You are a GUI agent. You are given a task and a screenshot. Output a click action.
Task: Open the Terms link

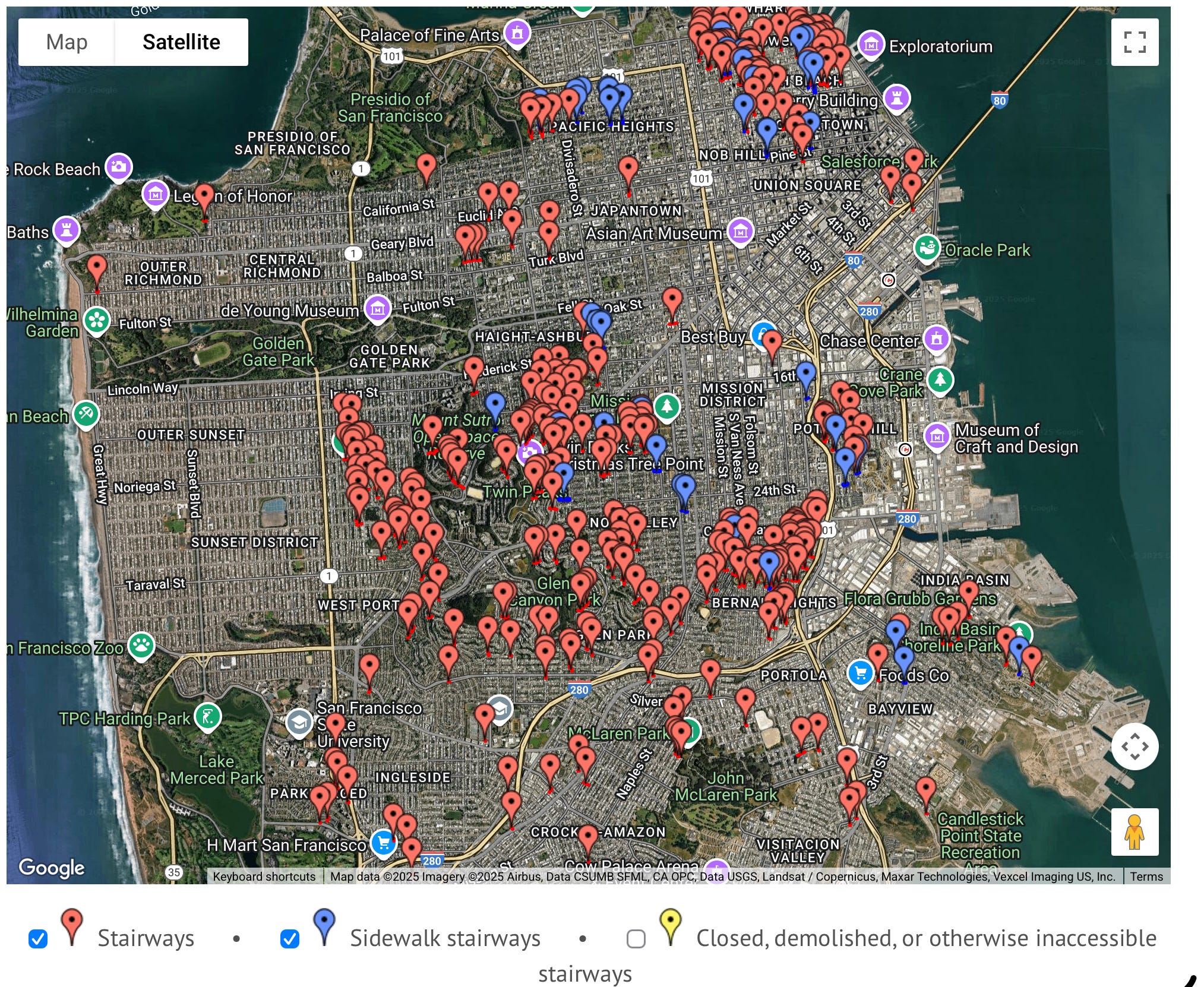1146,877
